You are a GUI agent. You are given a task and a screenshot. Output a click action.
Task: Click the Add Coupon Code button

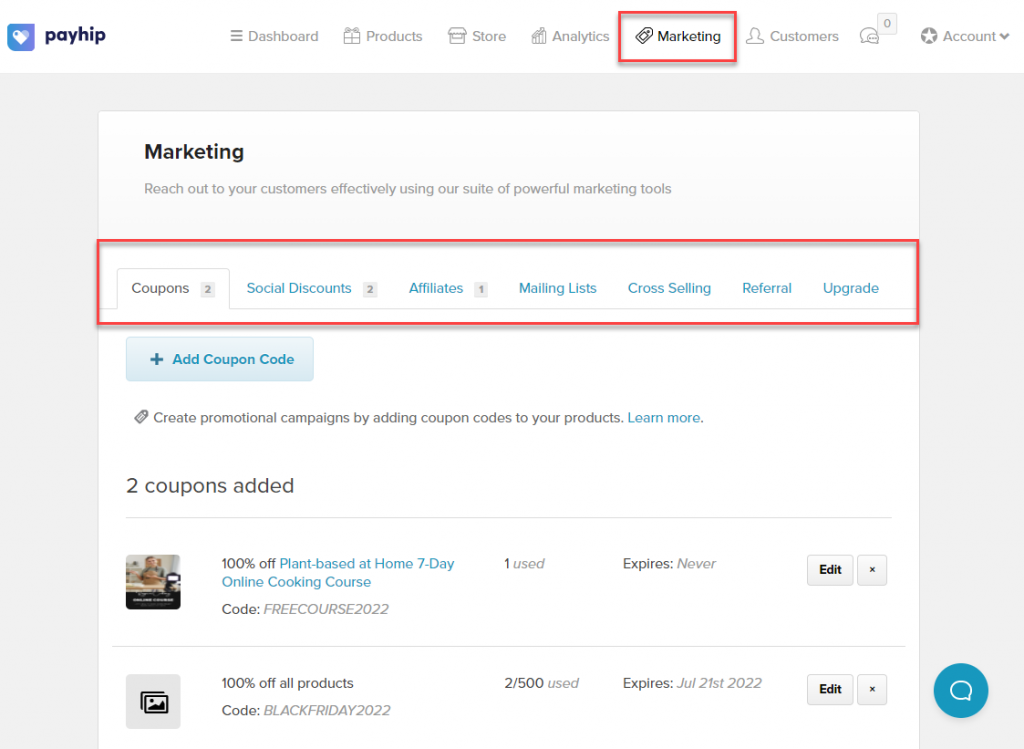pyautogui.click(x=220, y=359)
